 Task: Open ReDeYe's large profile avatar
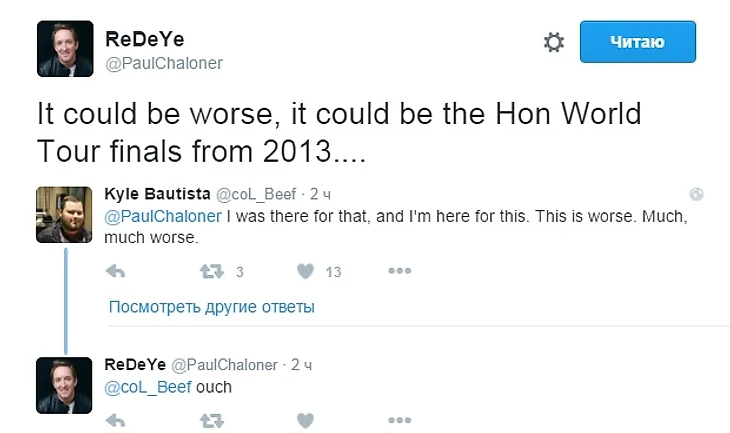[x=65, y=50]
